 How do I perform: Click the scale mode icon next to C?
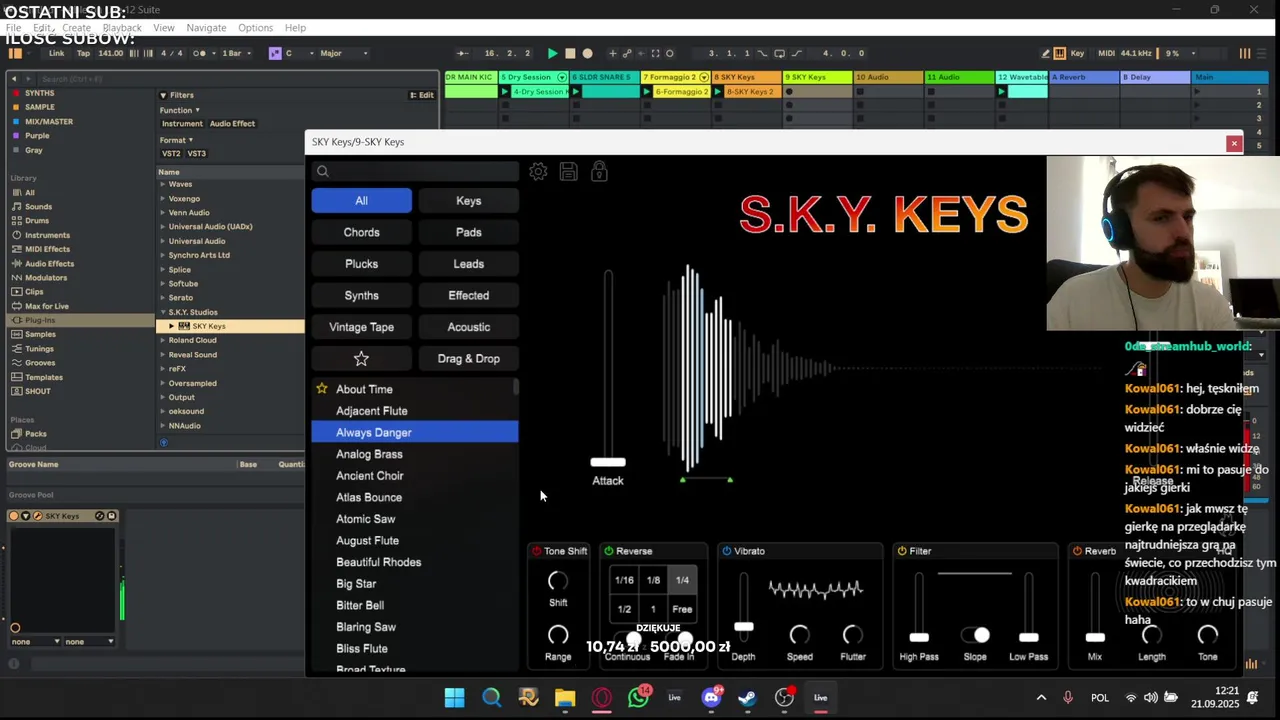coord(275,53)
